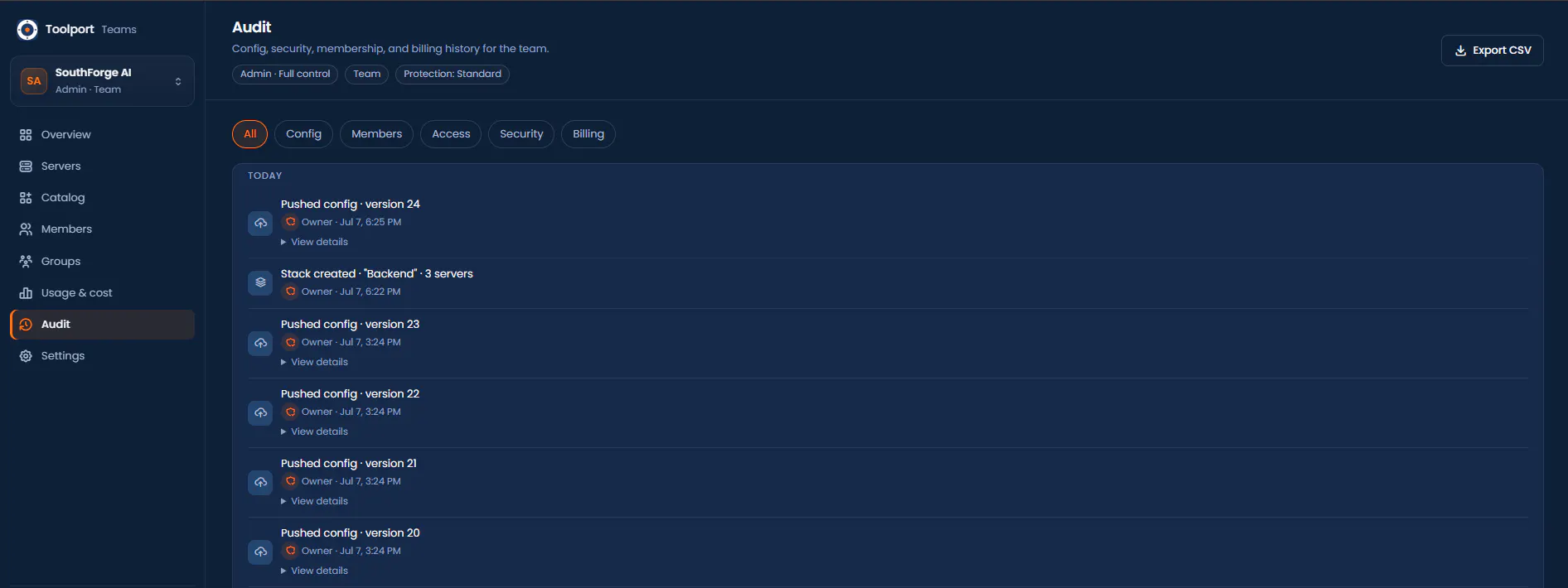This screenshot has width=1568, height=588.
Task: Expand View details for version 24
Action: point(315,243)
